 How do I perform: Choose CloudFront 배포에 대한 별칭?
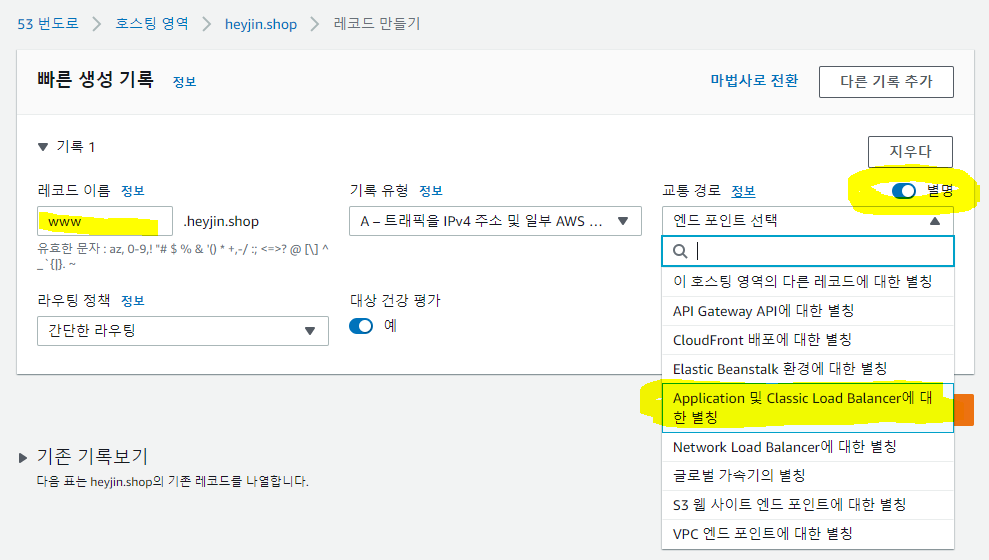point(762,340)
